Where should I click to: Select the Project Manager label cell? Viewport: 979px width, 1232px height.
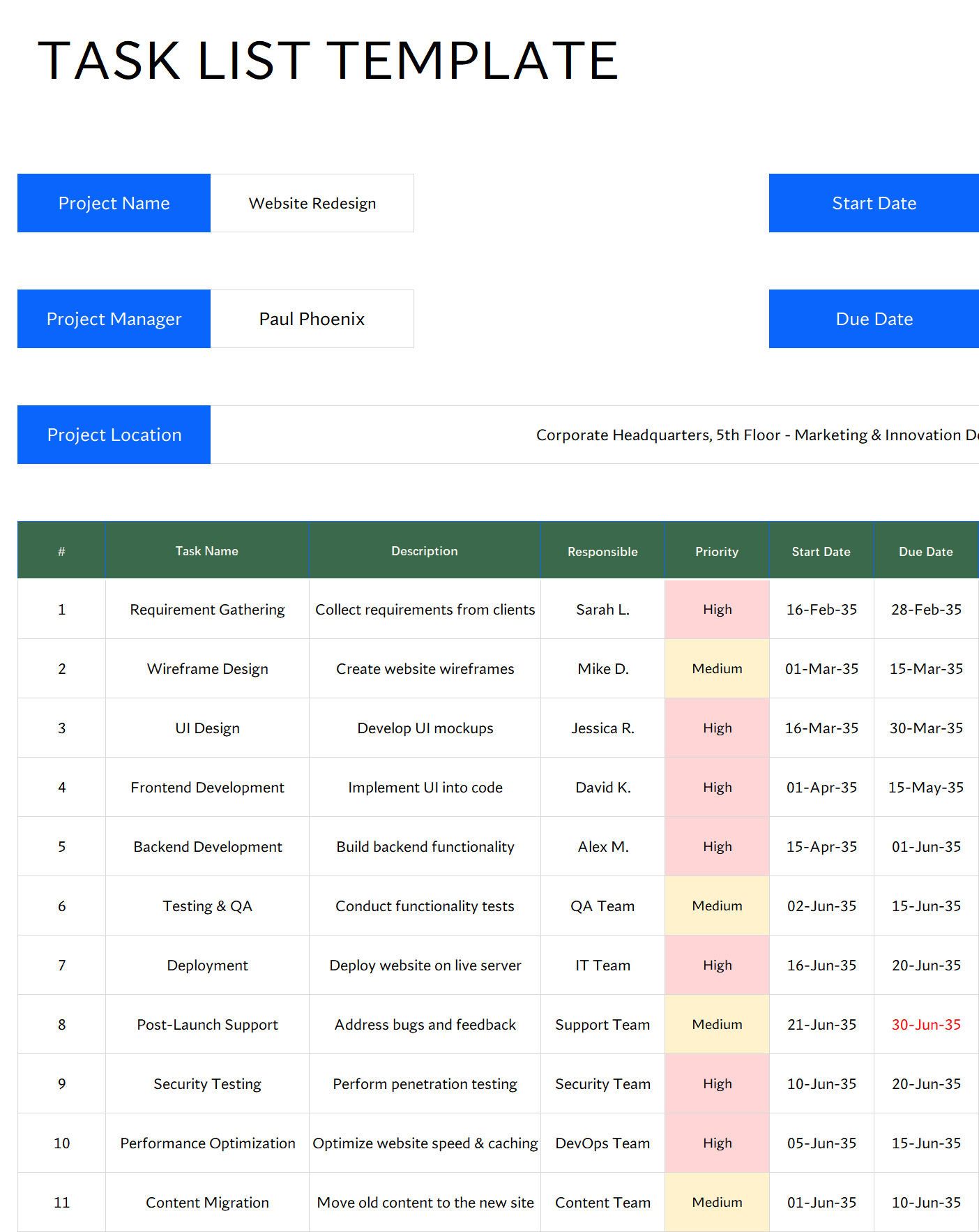click(114, 319)
